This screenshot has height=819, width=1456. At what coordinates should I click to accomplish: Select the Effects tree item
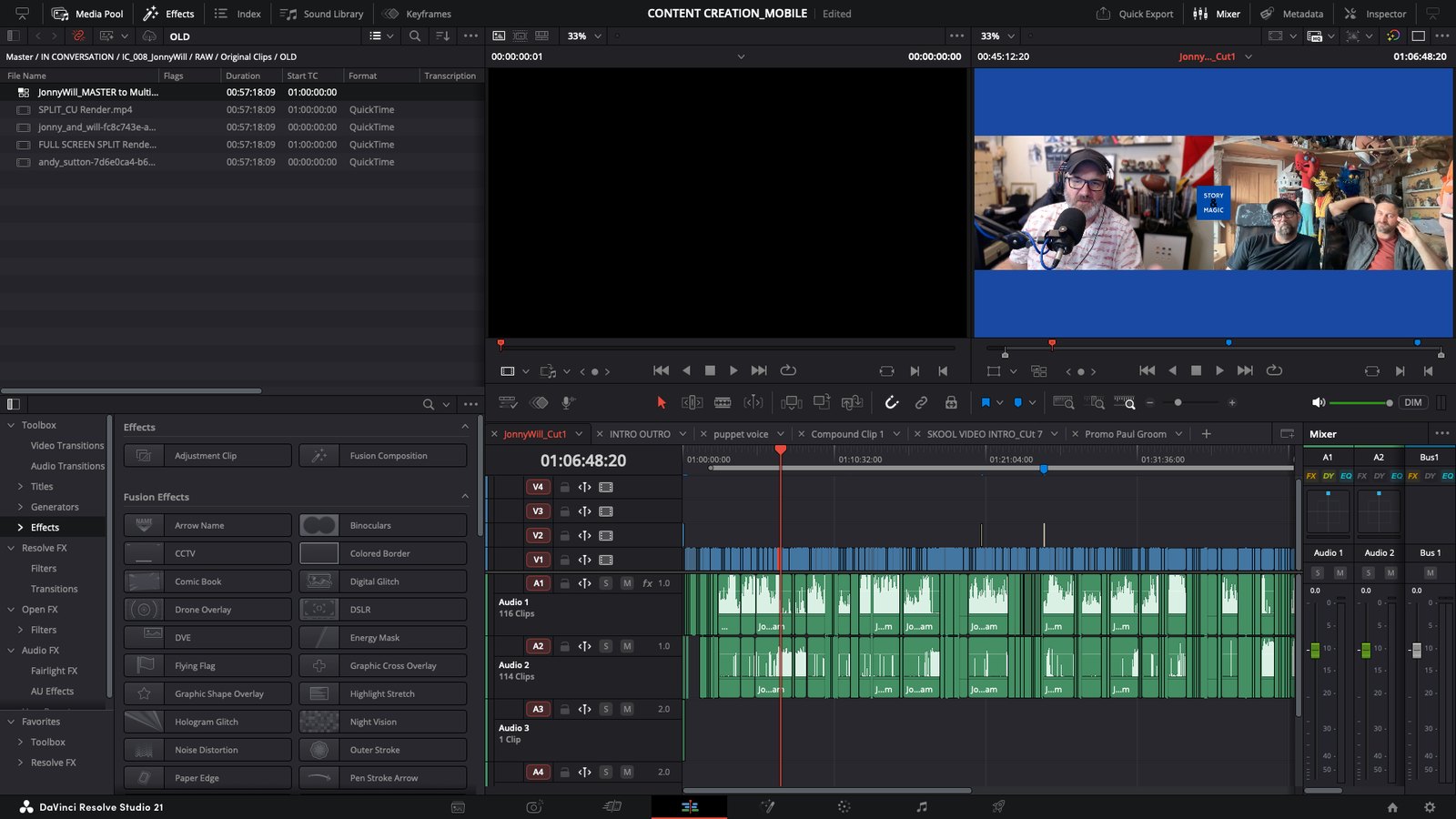pyautogui.click(x=45, y=528)
